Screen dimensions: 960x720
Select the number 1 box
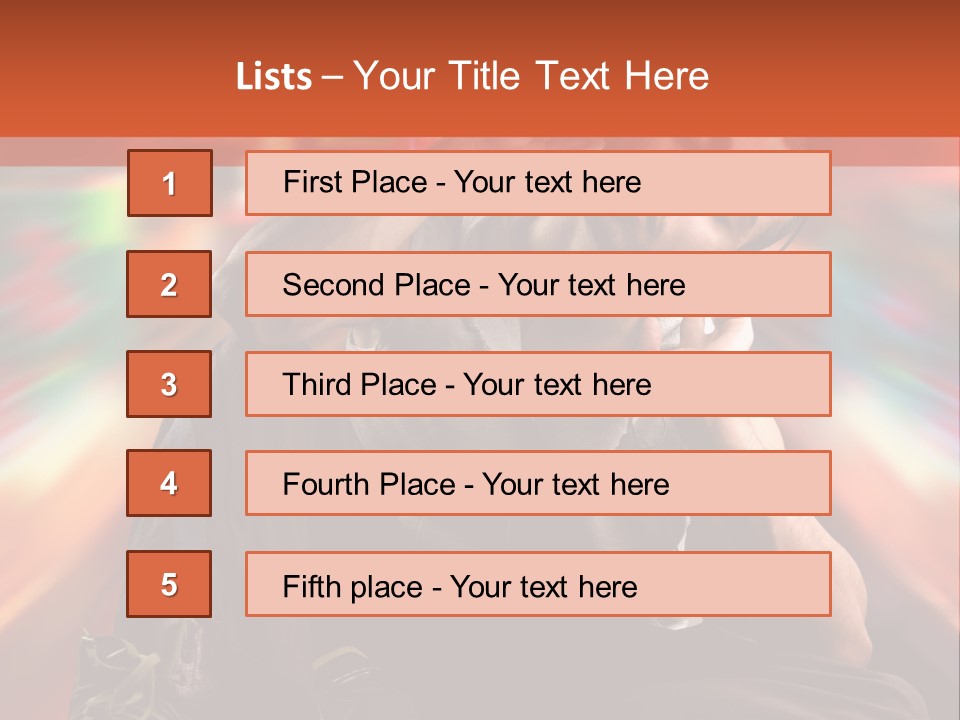coord(170,182)
